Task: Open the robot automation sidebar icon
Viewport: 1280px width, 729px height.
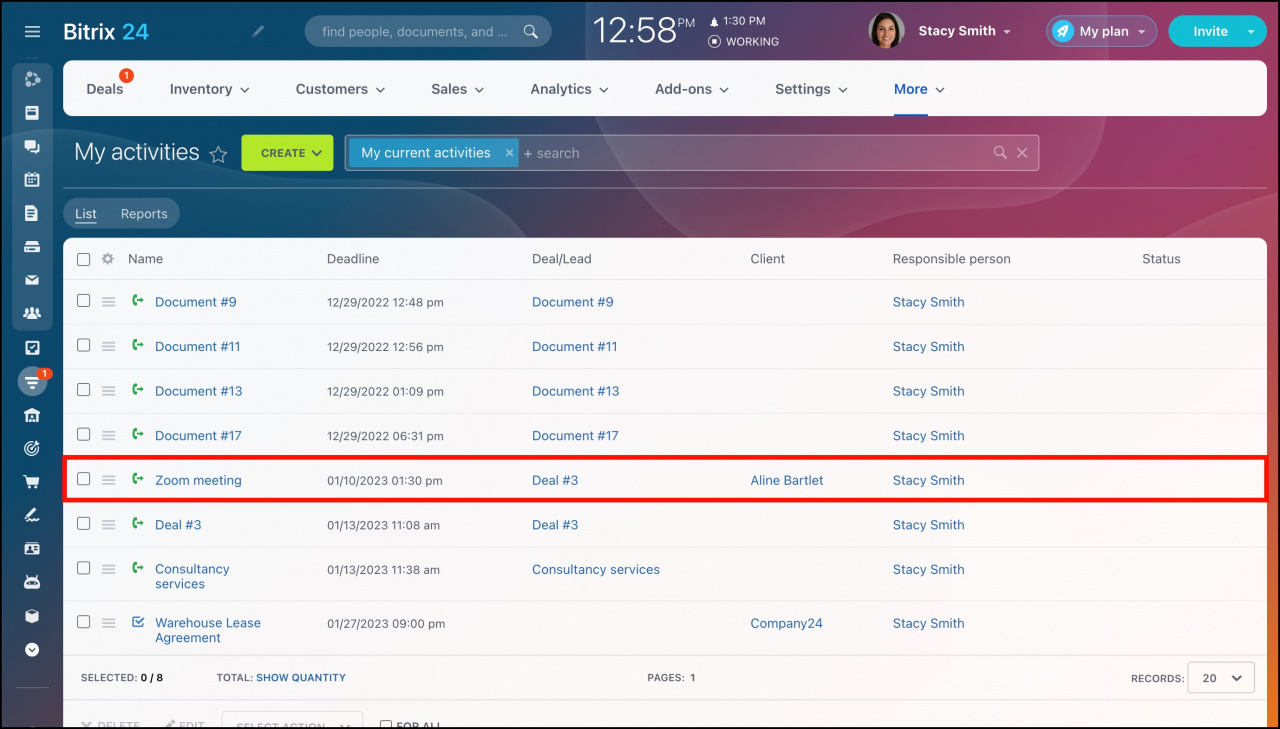Action: [x=32, y=582]
